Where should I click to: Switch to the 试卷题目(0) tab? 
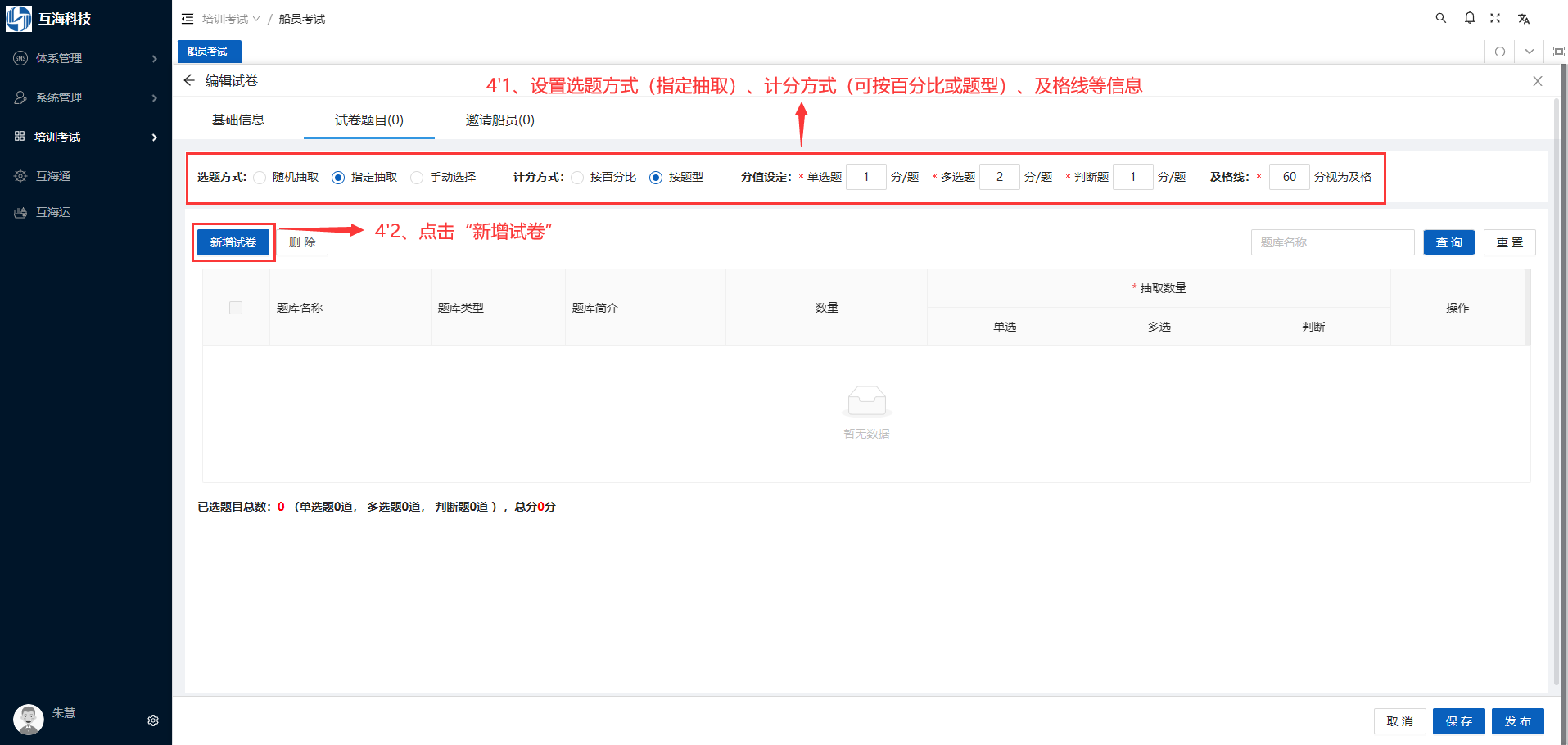[x=369, y=120]
